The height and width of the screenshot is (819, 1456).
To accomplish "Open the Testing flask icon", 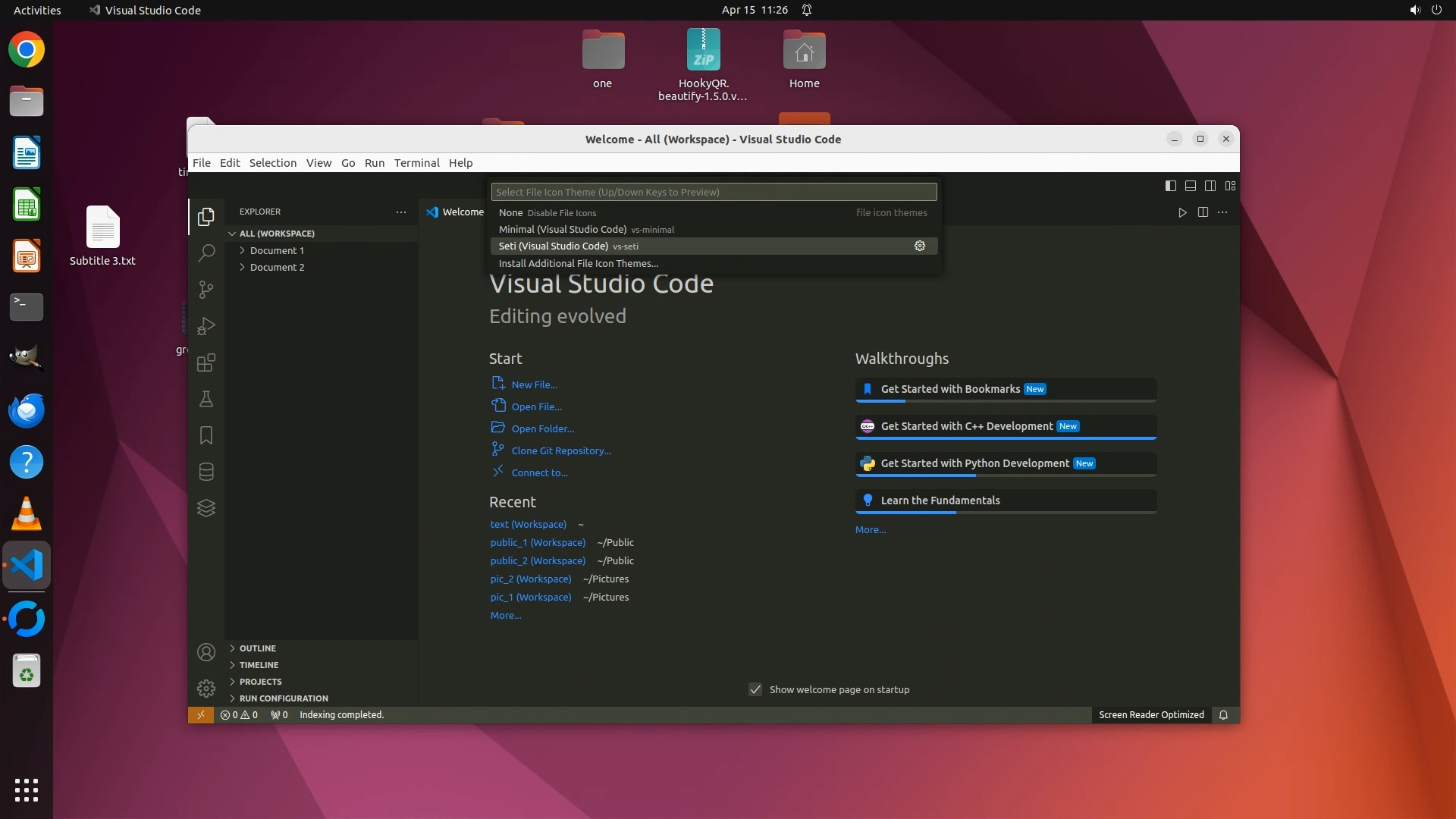I will pos(206,399).
